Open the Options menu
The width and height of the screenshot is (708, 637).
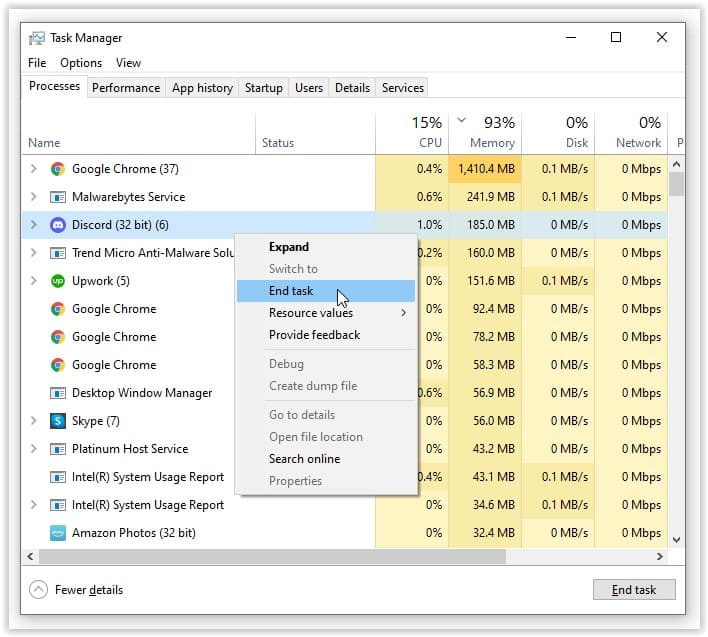click(x=81, y=63)
